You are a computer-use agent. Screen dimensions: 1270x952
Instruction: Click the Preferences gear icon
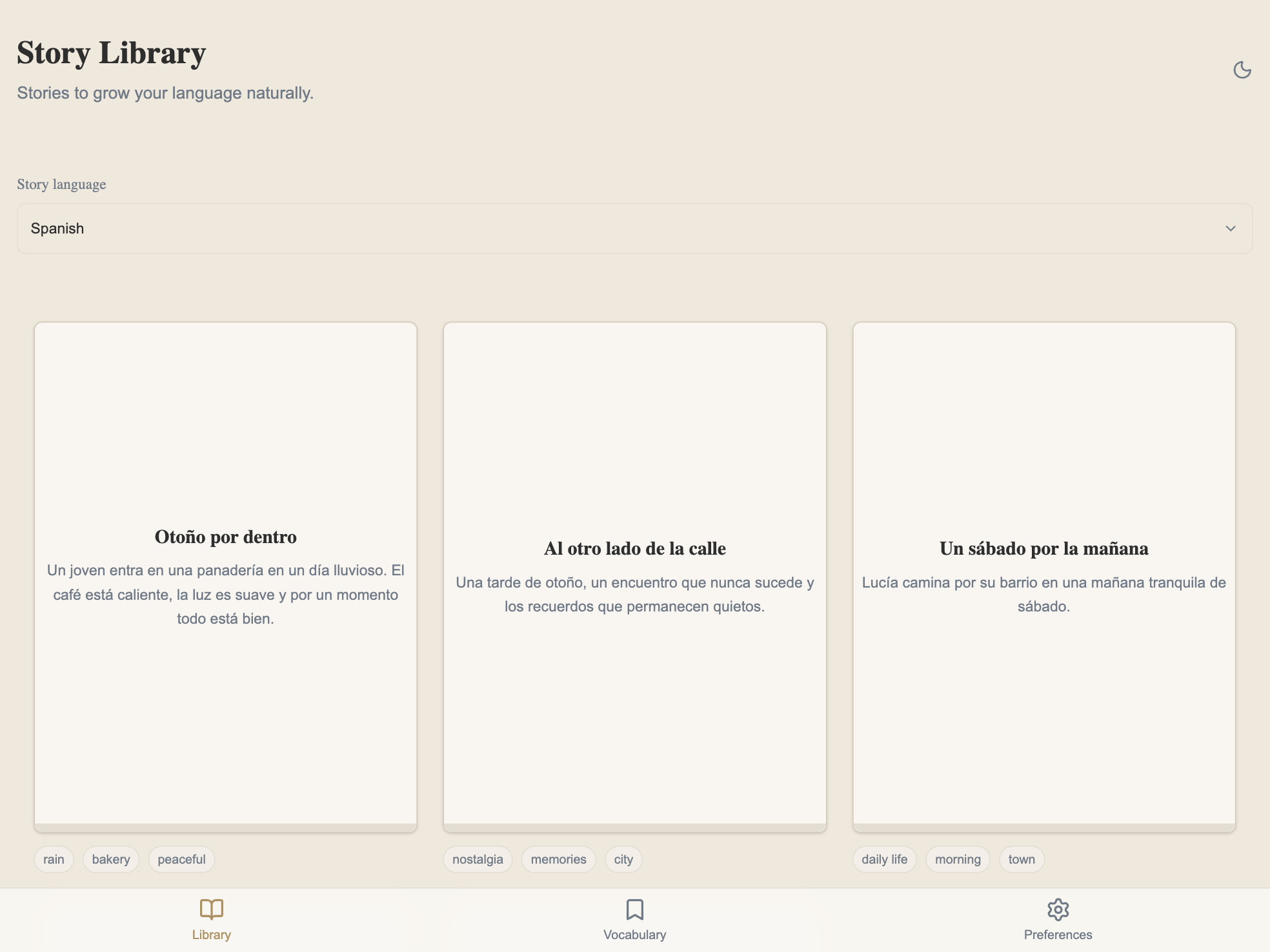tap(1058, 909)
